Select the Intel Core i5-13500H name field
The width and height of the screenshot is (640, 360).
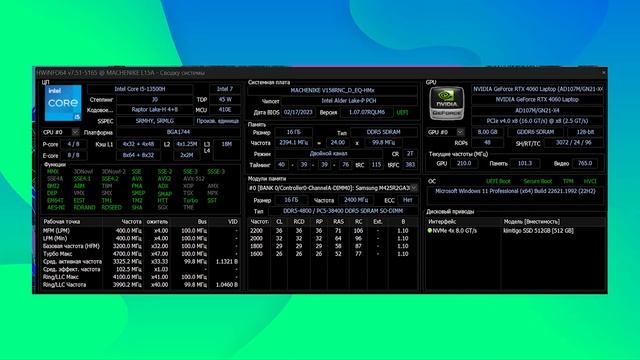click(x=140, y=89)
